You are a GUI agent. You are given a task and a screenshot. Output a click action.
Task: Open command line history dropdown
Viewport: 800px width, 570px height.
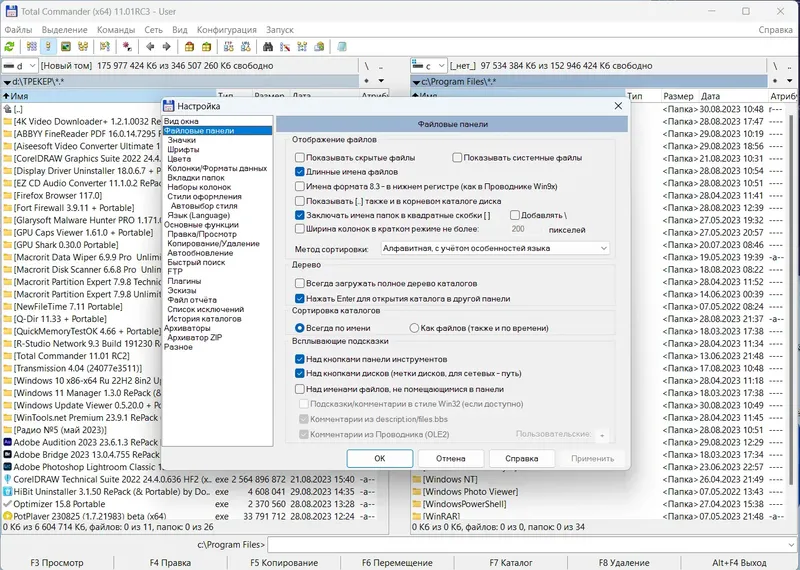(x=792, y=545)
